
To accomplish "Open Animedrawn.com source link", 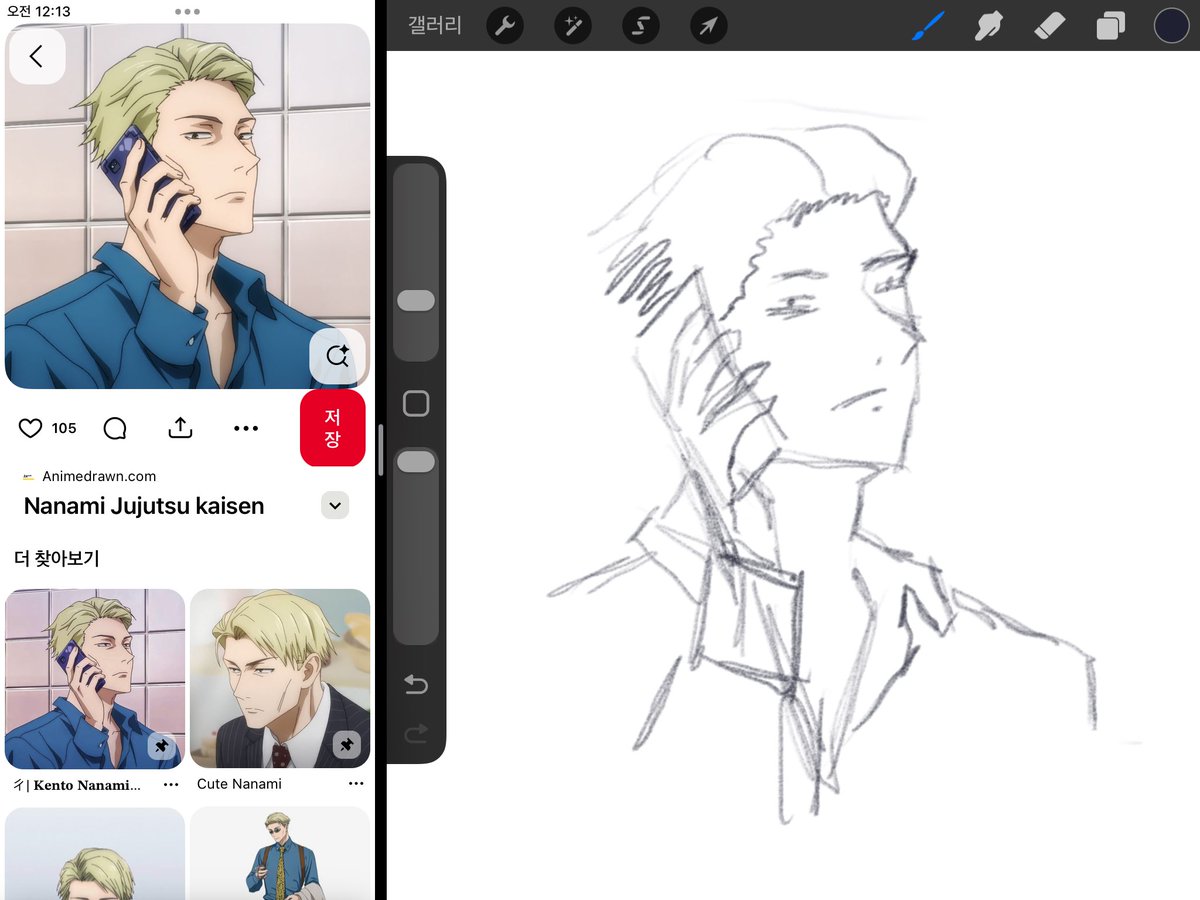I will point(99,476).
